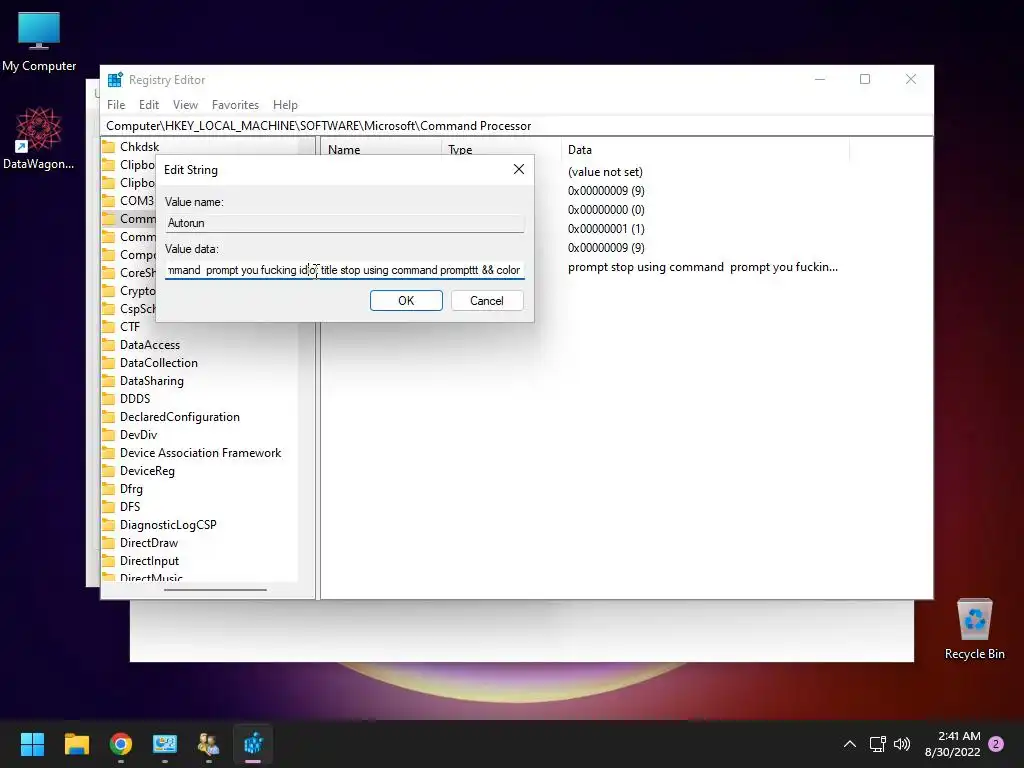Open the user accounts taskbar icon
Screen dimensions: 1024x768
tap(209, 744)
